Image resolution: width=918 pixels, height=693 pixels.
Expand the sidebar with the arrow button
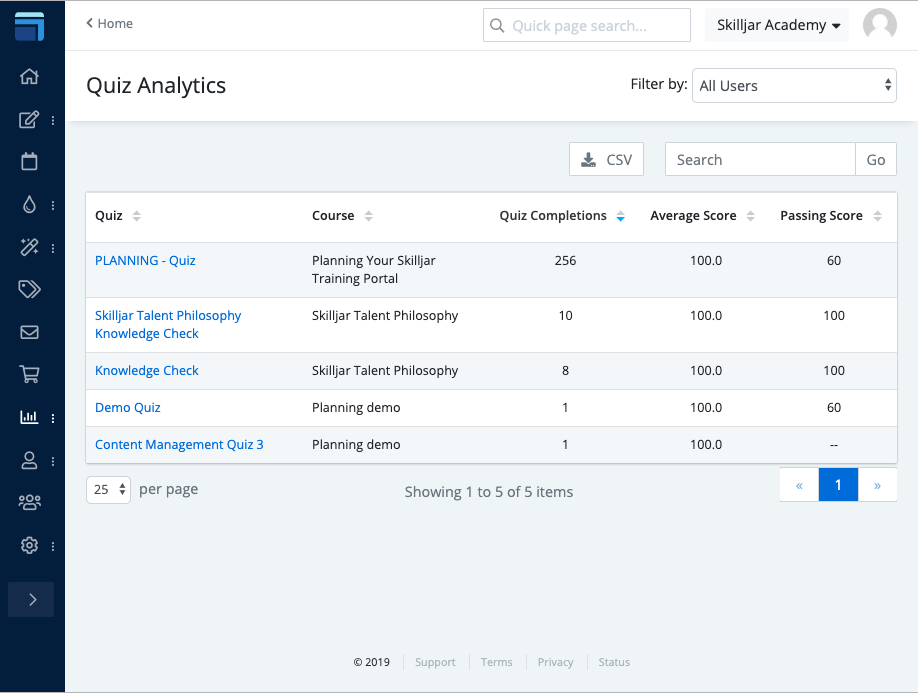coord(31,600)
